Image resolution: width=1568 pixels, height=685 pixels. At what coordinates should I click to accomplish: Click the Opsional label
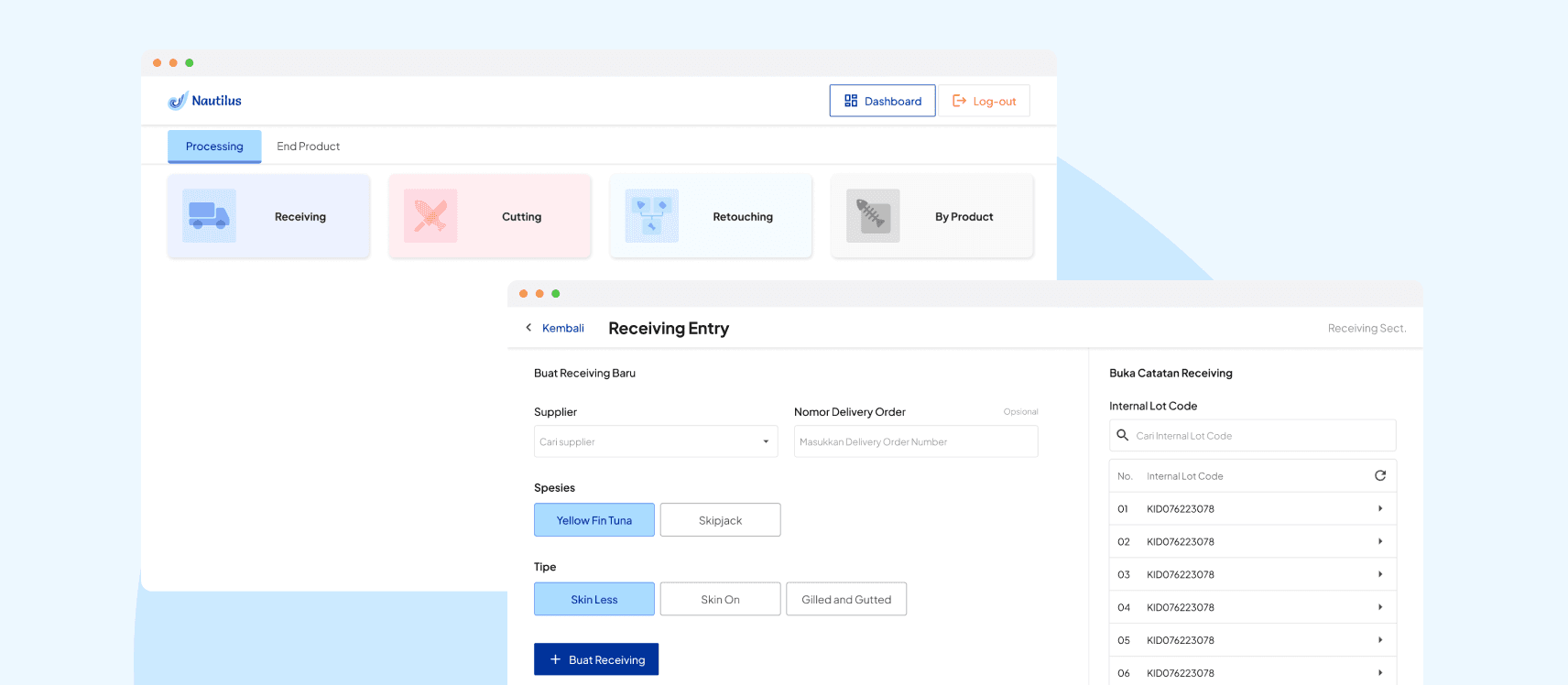coord(1020,412)
